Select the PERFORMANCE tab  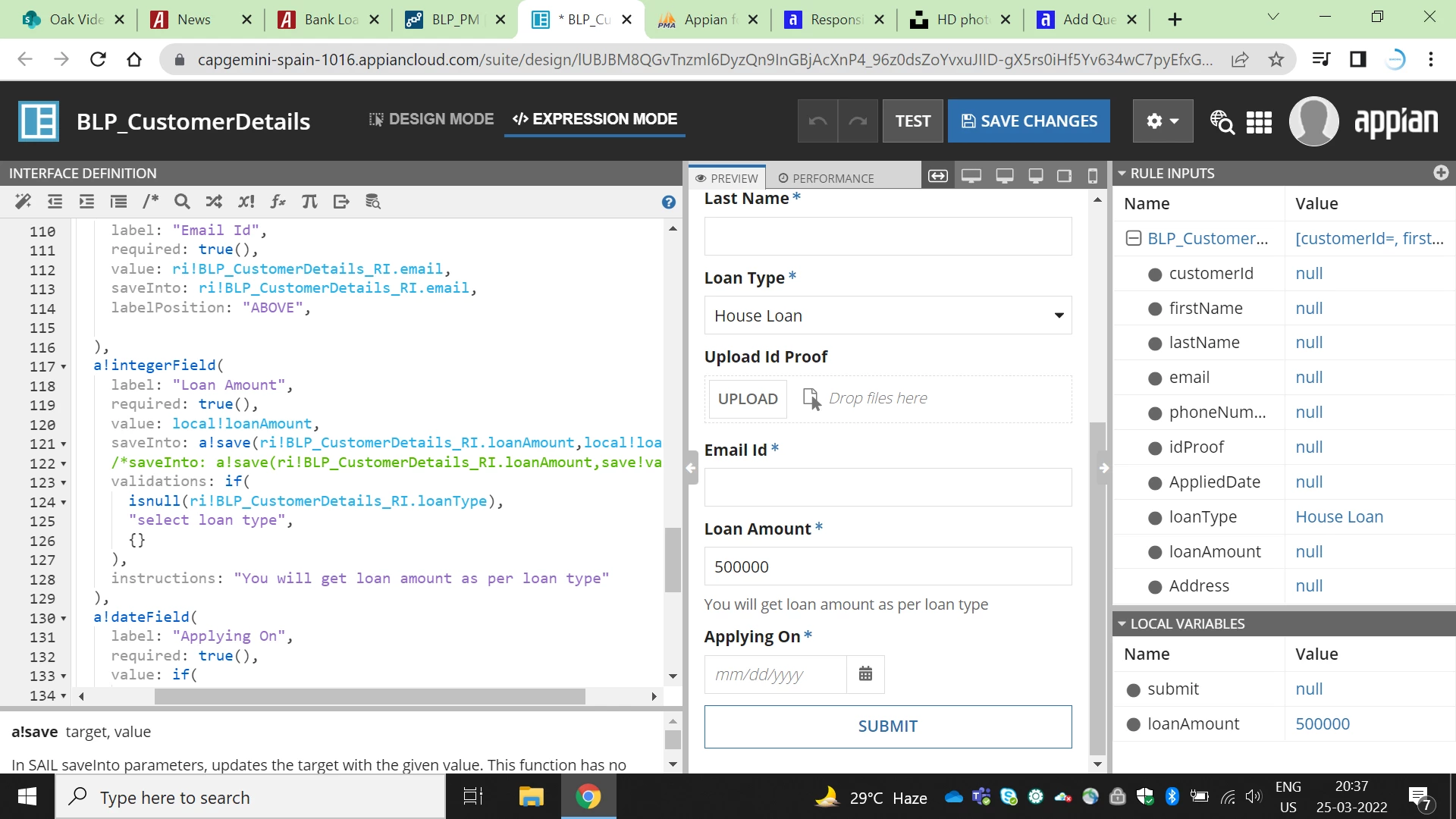coord(826,178)
